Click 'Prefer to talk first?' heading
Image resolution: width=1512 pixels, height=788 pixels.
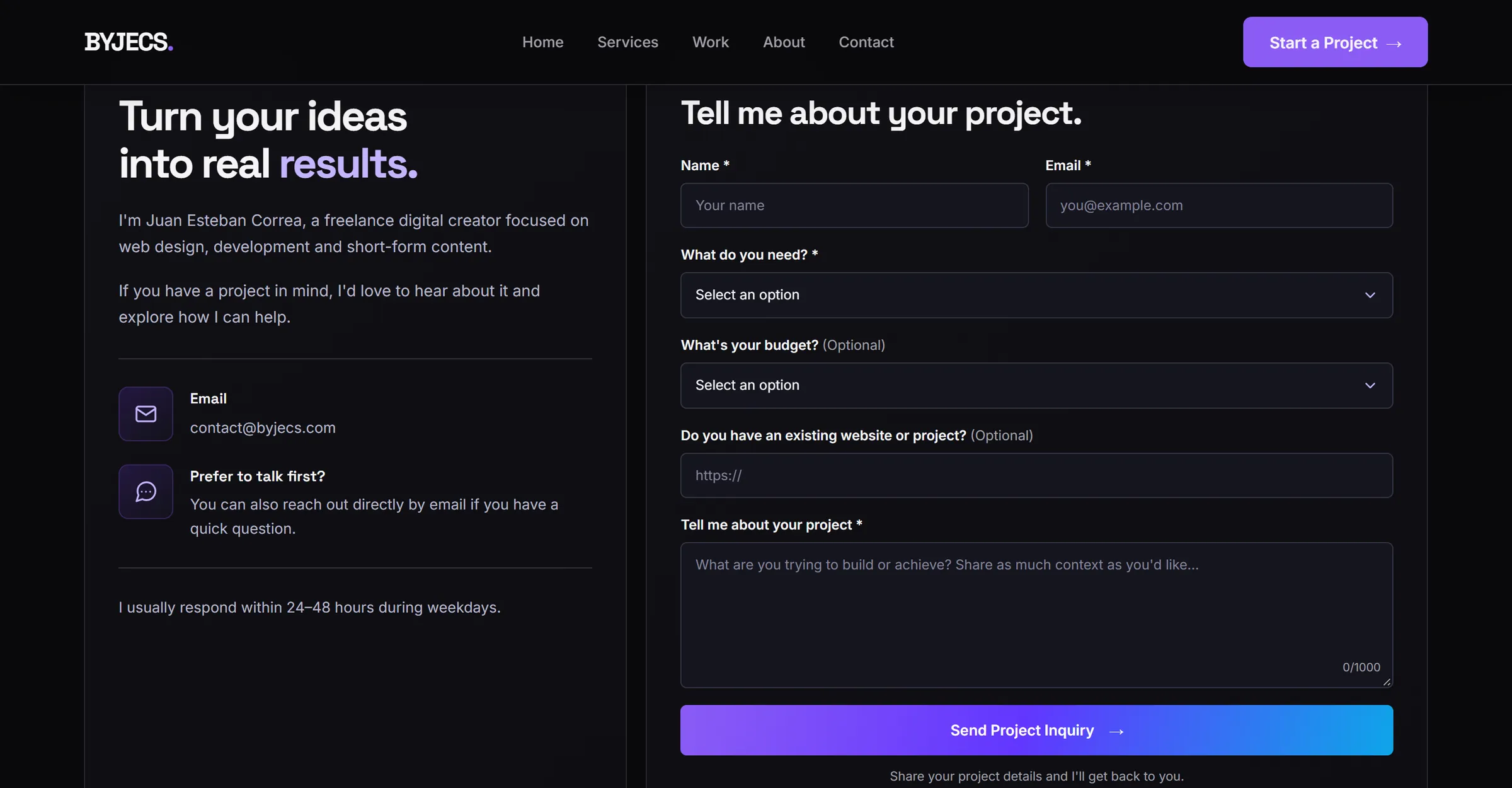(x=258, y=476)
